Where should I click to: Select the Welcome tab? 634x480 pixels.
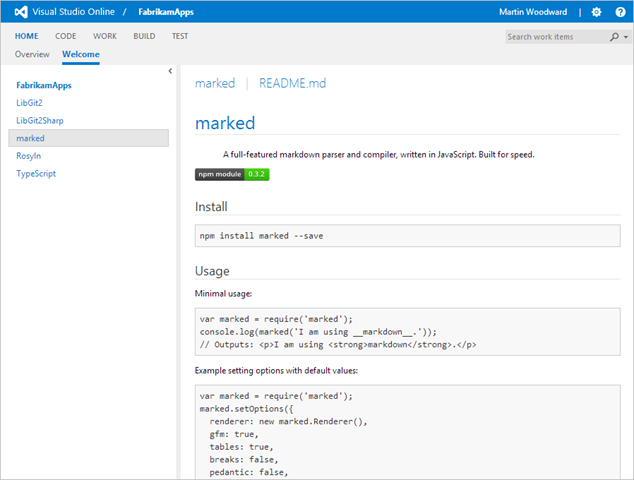click(81, 54)
